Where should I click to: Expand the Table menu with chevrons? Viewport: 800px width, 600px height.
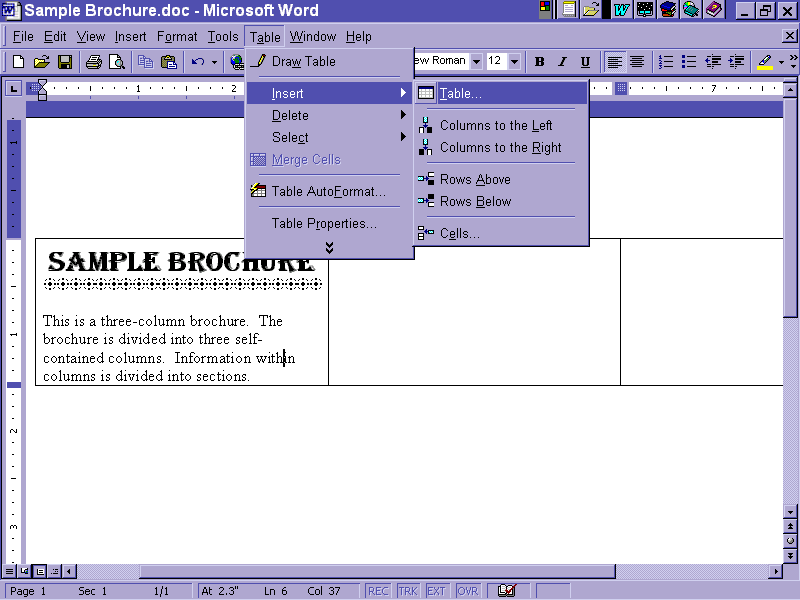coord(329,247)
